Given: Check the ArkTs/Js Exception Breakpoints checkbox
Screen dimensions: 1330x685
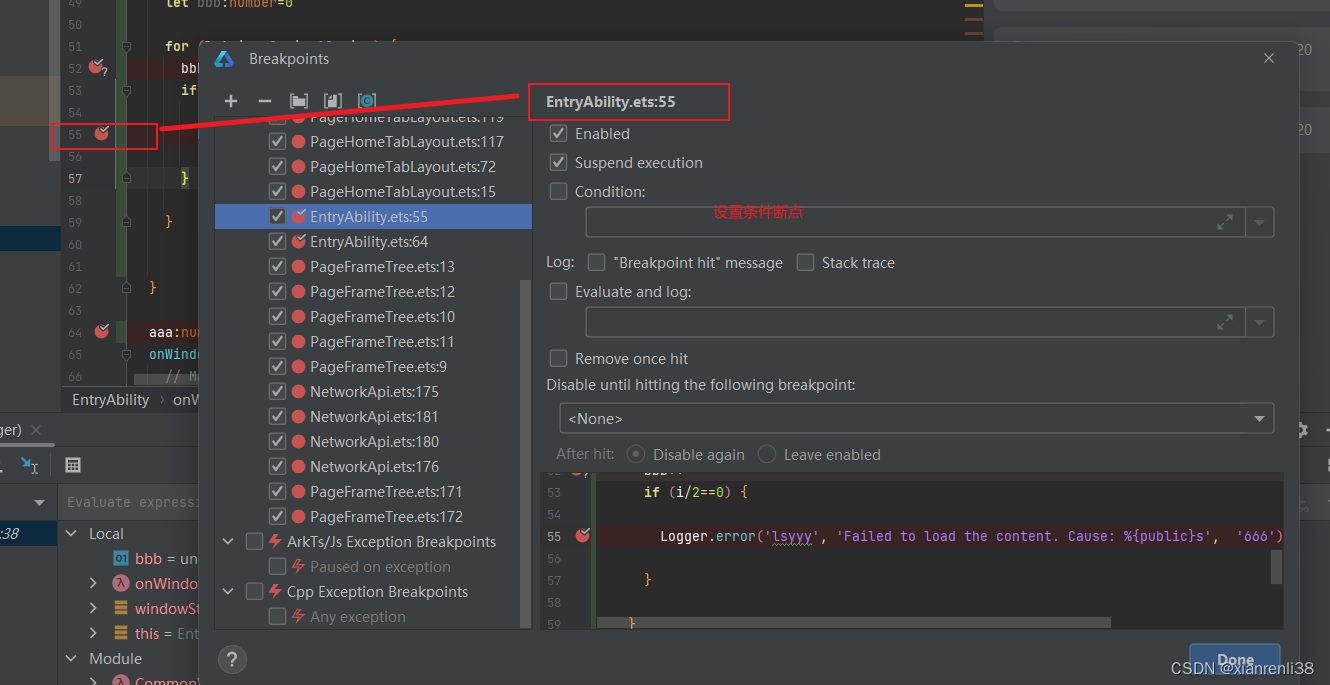Looking at the screenshot, I should pos(255,541).
